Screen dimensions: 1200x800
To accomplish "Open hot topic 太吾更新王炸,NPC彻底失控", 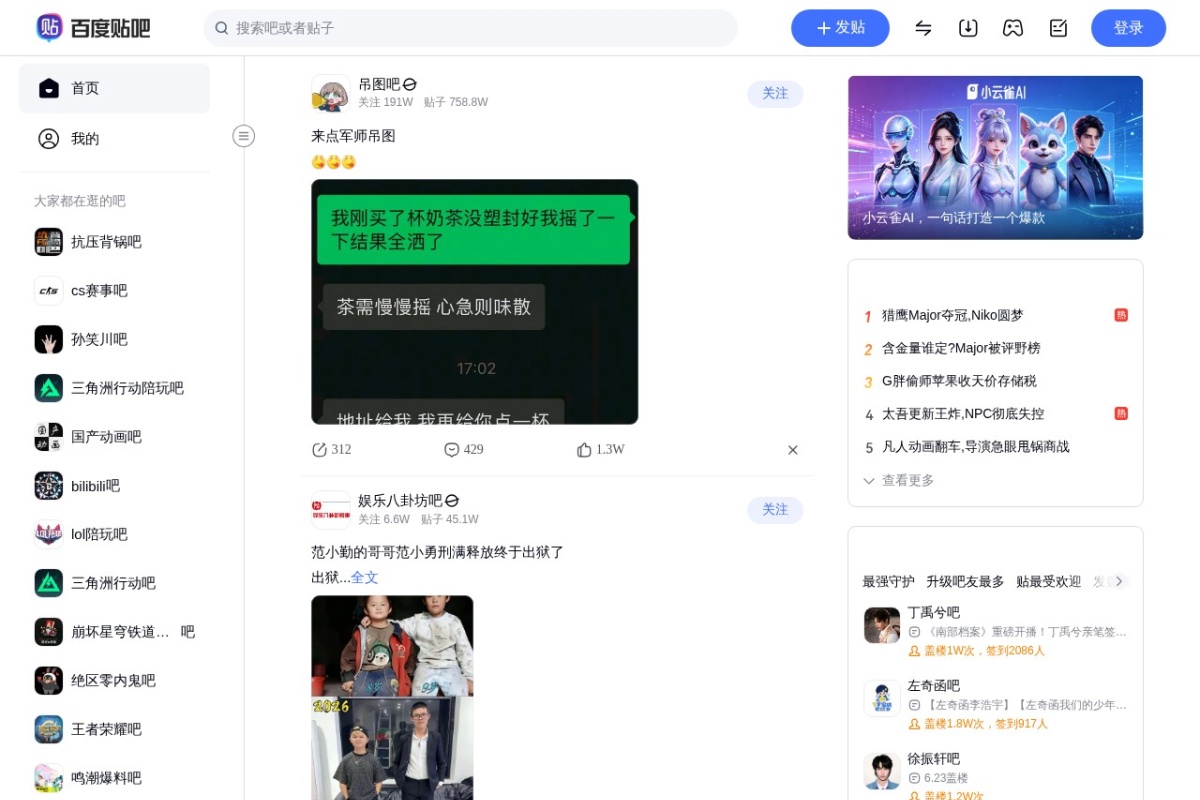I will point(963,414).
